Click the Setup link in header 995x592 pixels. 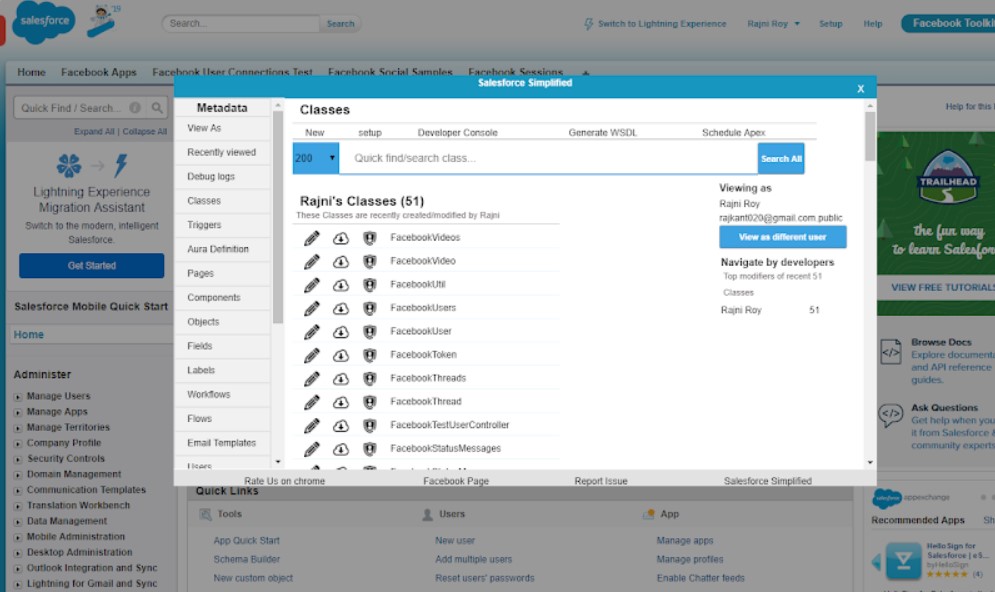pyautogui.click(x=831, y=23)
